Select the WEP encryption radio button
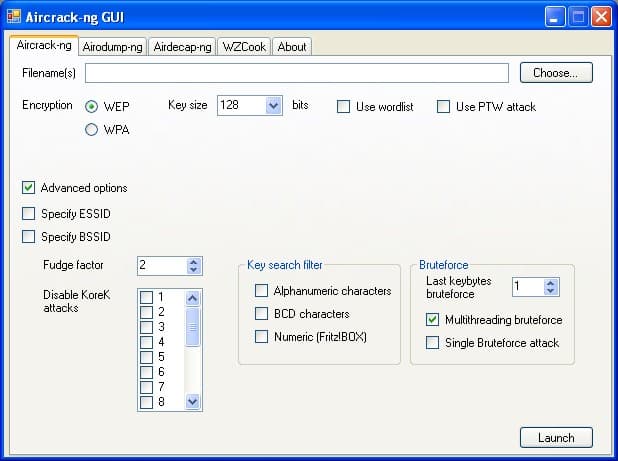 click(x=91, y=106)
